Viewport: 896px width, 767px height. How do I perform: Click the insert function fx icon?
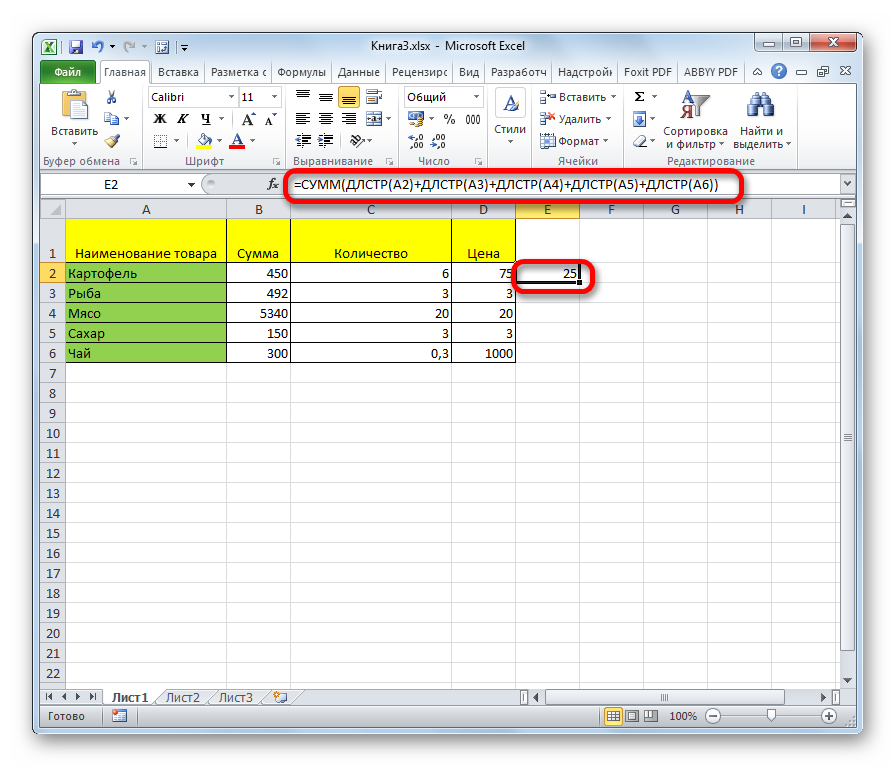(272, 185)
